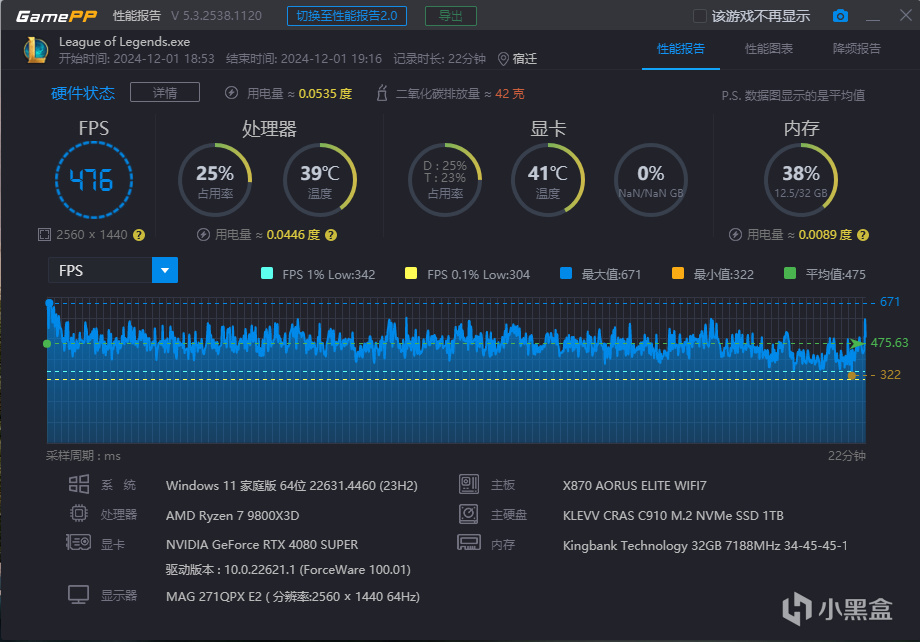Click the League of Legends game icon
Image resolution: width=920 pixels, height=642 pixels.
click(x=36, y=50)
